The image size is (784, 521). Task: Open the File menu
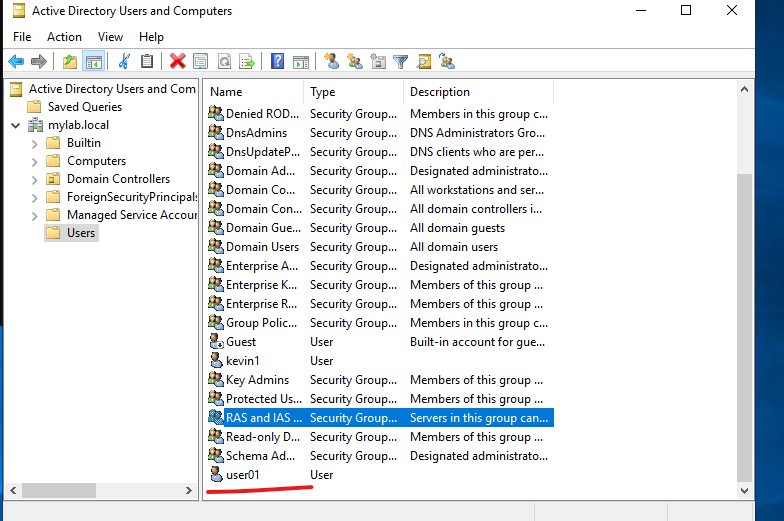[22, 37]
